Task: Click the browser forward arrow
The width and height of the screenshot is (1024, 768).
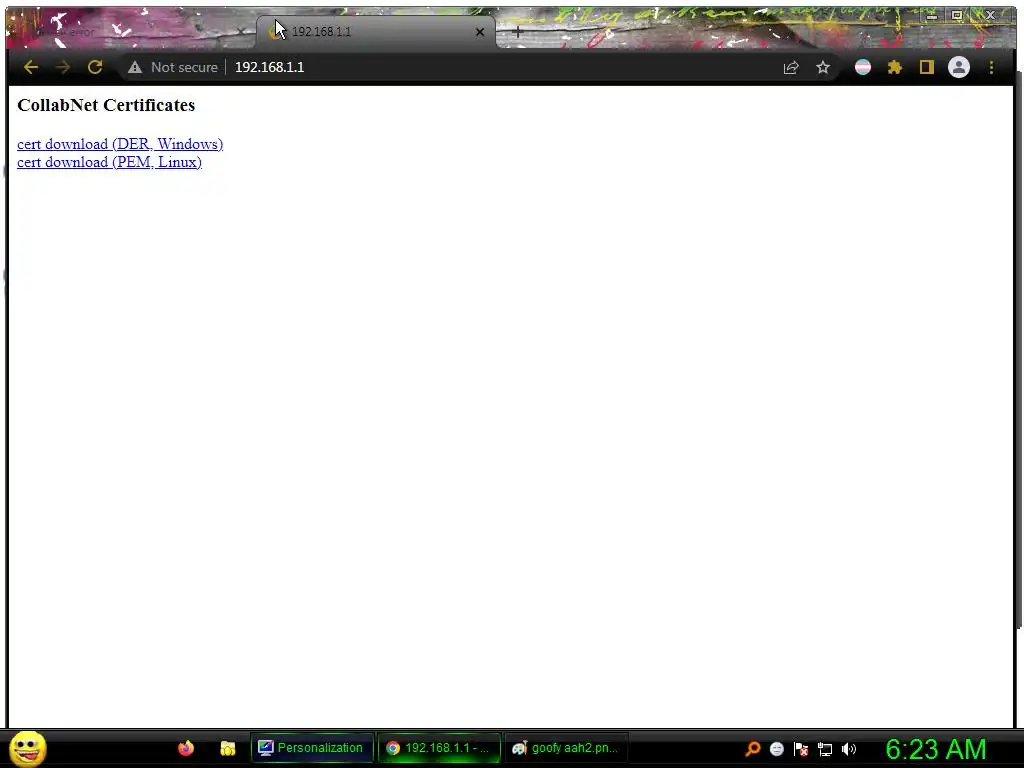Action: pos(63,67)
